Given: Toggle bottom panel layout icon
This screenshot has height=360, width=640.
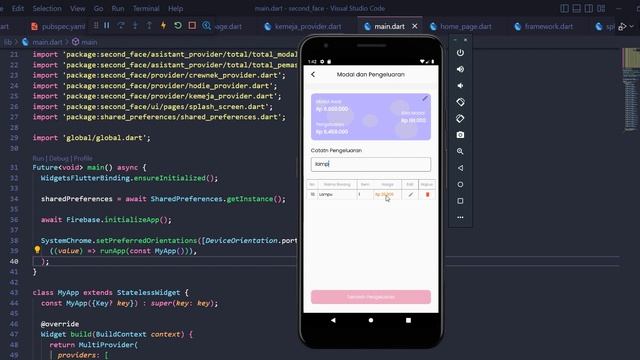Looking at the screenshot, I should [x=577, y=8].
